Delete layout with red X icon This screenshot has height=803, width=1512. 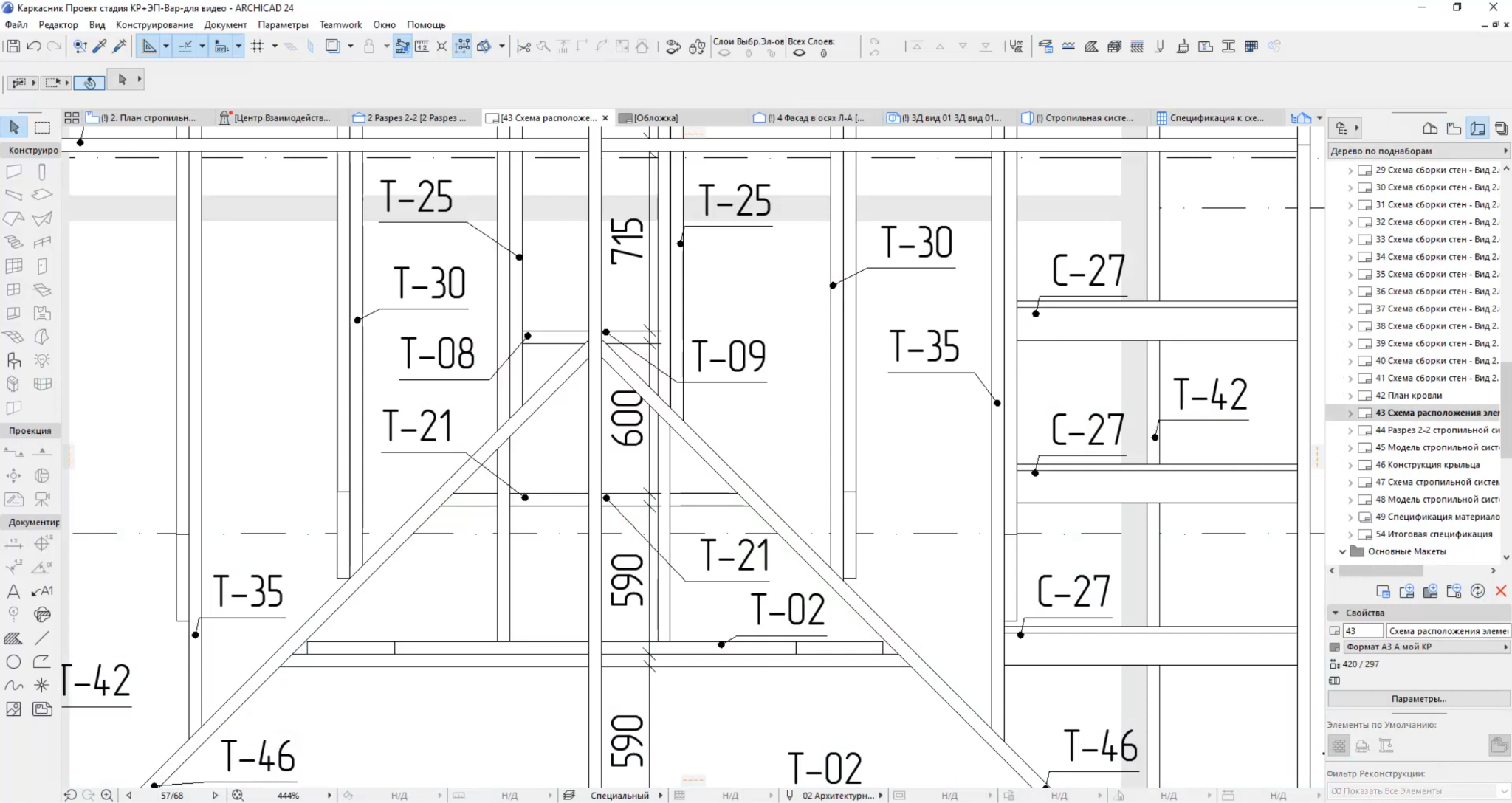tap(1500, 591)
